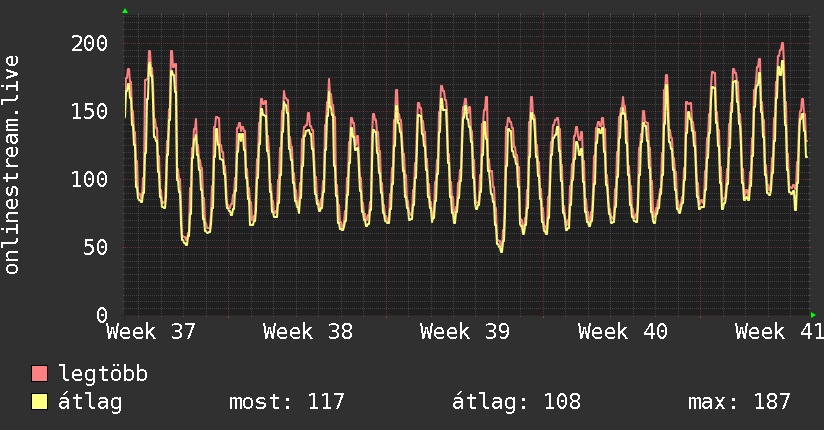Click the Week 38 axis label
The image size is (824, 430).
pyautogui.click(x=308, y=332)
